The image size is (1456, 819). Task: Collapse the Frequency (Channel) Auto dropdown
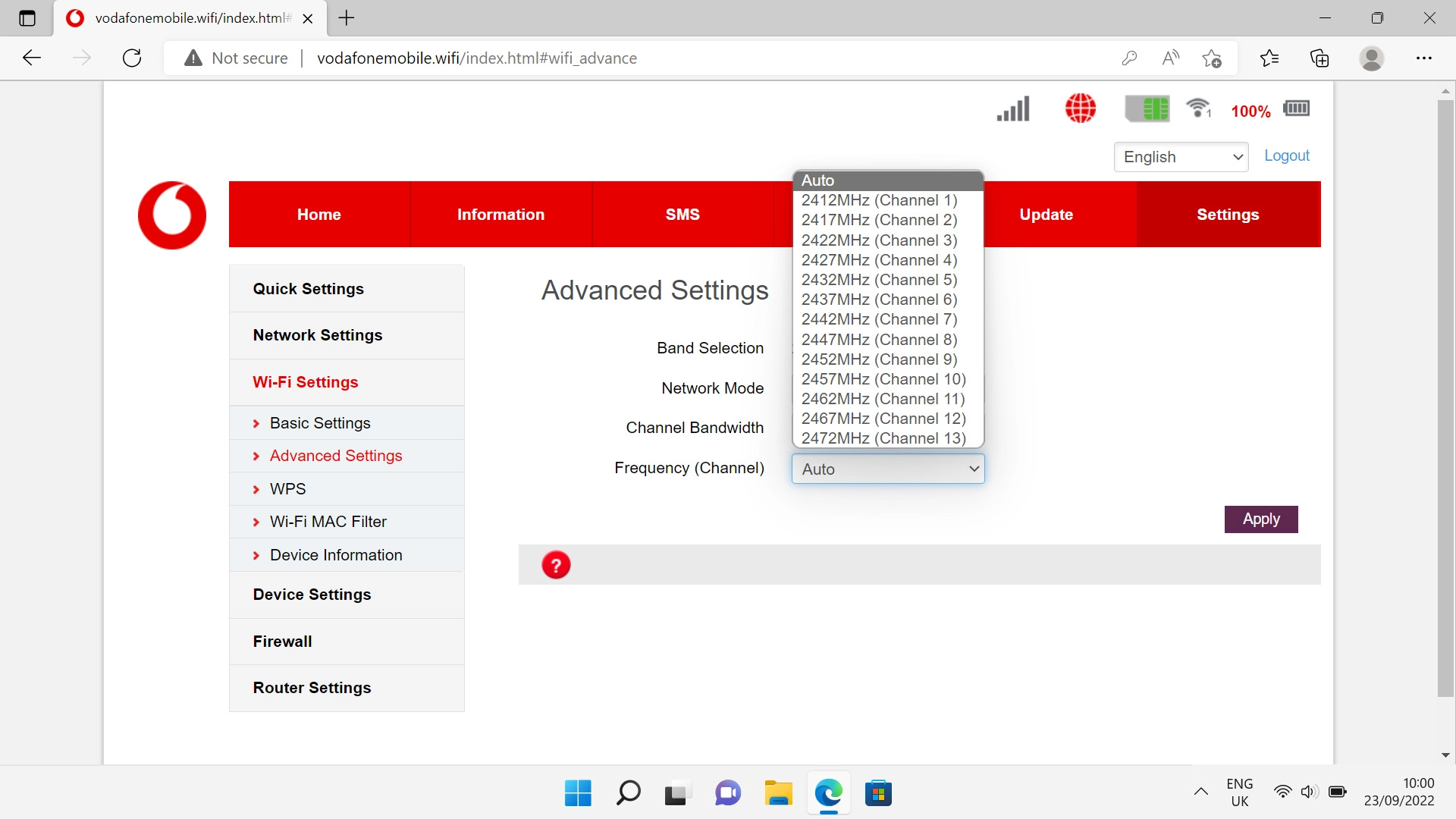tap(888, 469)
